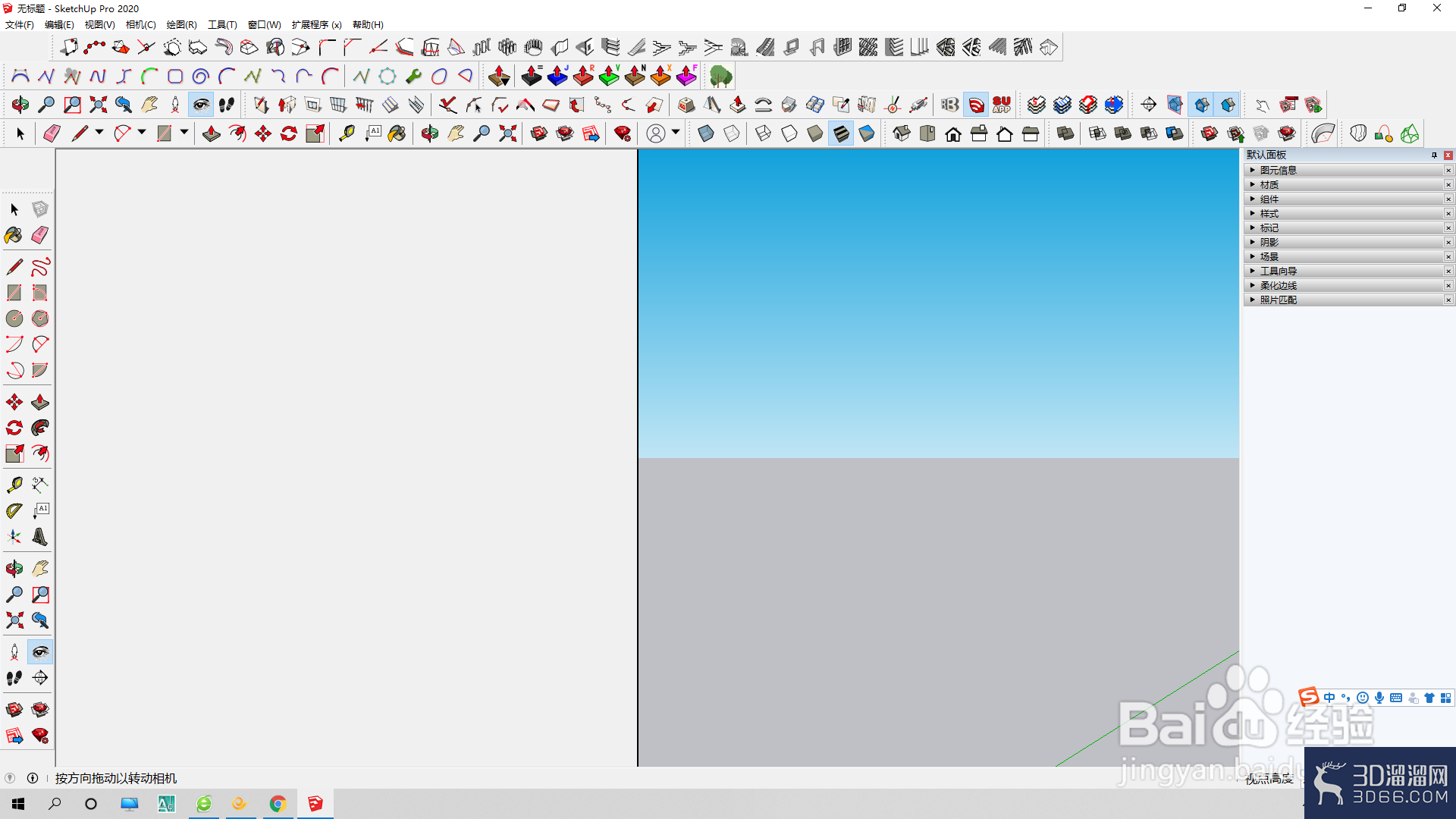Viewport: 1456px width, 819px height.
Task: Activate the 3D Text tool
Action: click(x=40, y=537)
